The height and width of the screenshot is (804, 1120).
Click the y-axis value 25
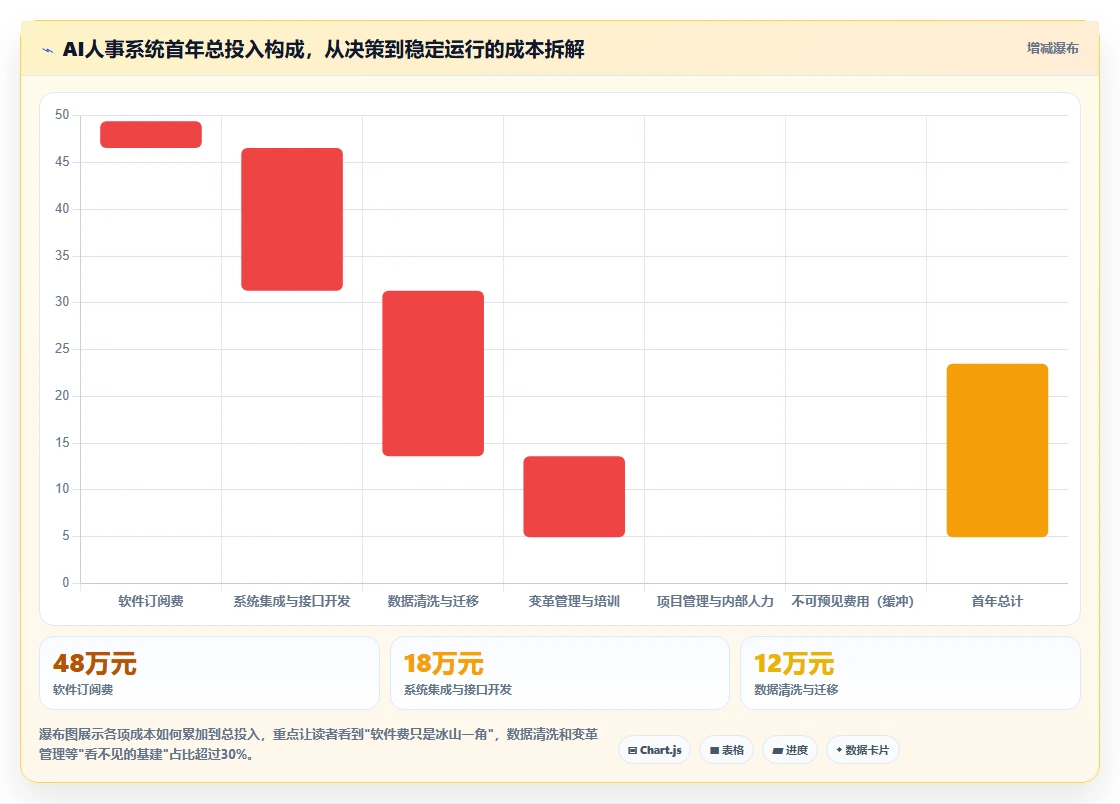tap(62, 348)
